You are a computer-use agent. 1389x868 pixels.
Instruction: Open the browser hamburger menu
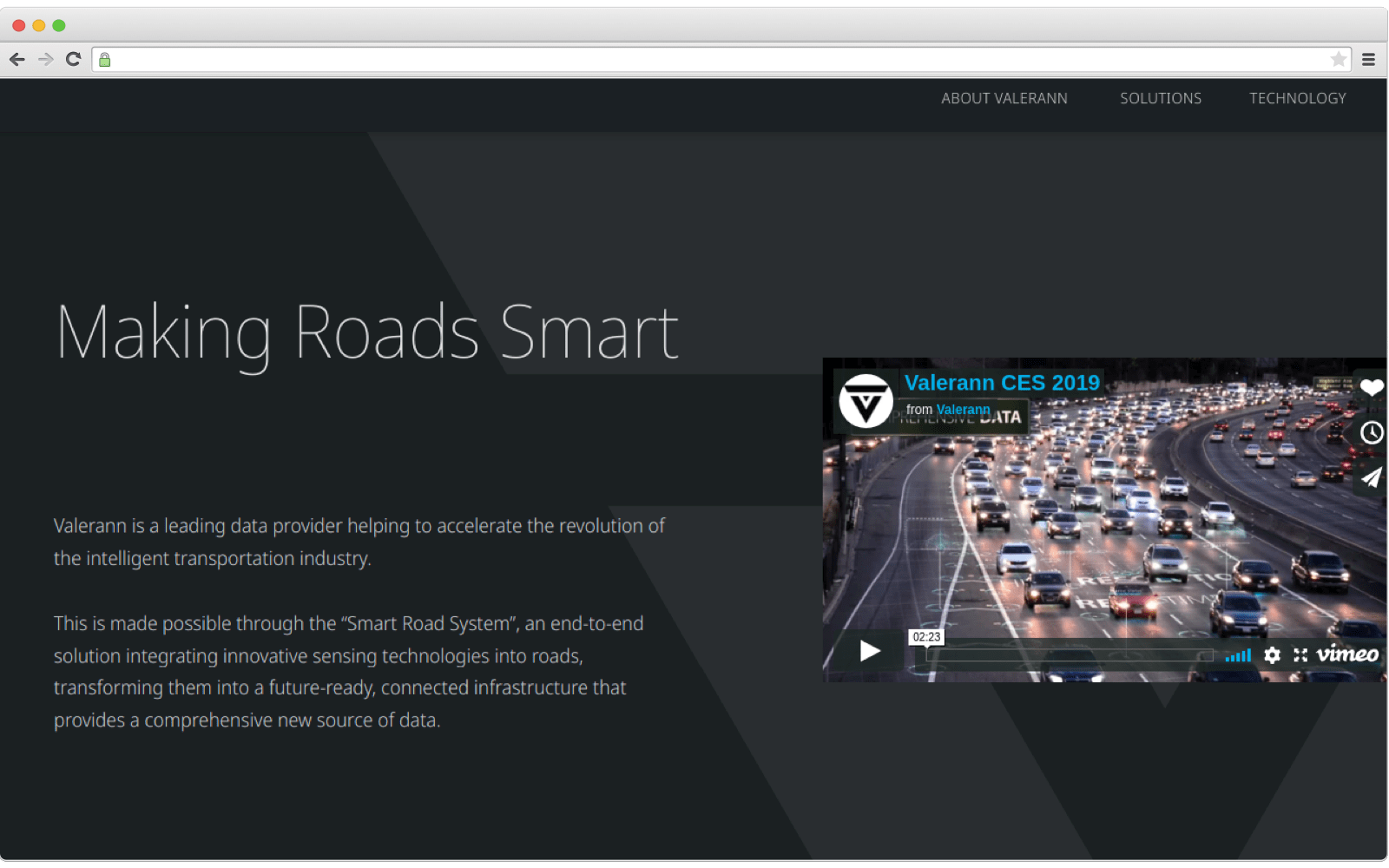[1369, 59]
